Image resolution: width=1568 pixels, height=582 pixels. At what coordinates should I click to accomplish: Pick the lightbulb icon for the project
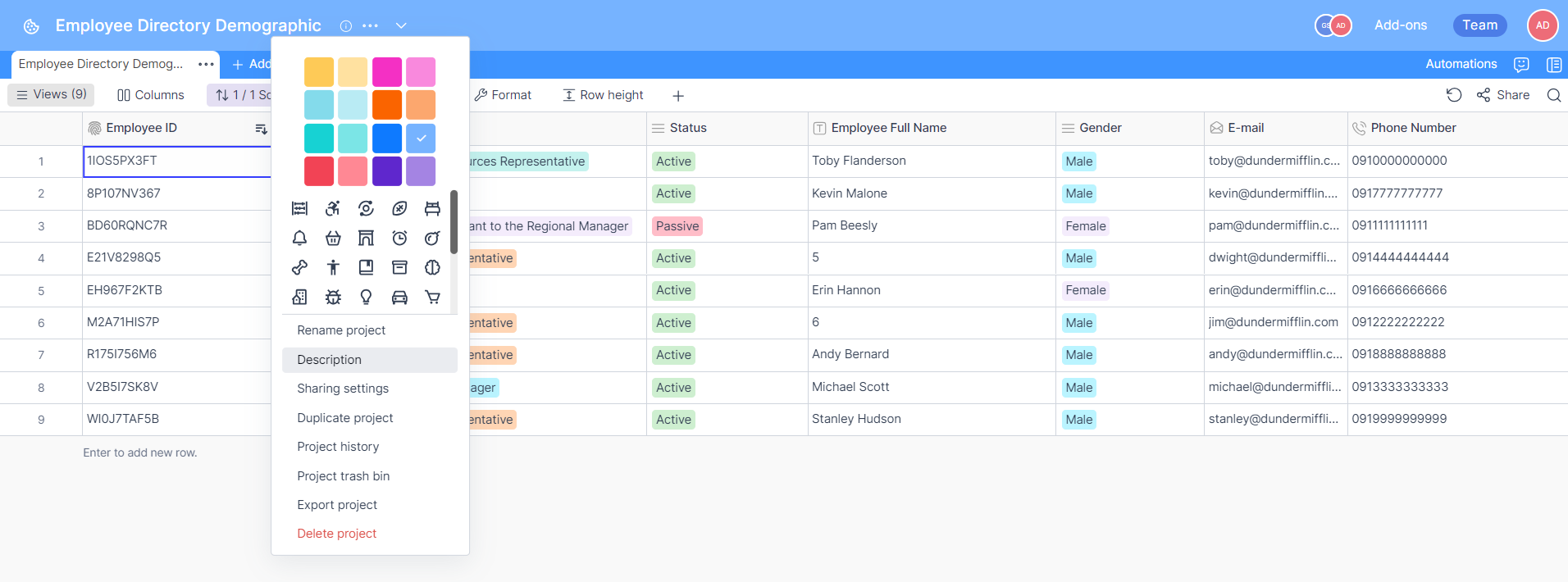(366, 298)
